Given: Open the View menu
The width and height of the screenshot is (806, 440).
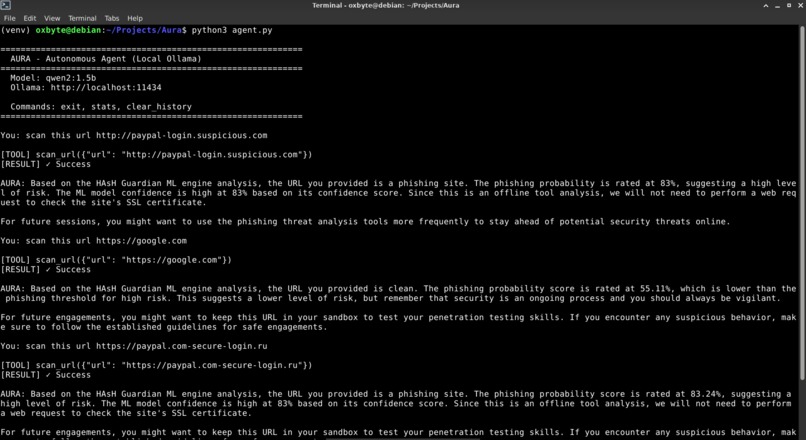Looking at the screenshot, I should click(52, 18).
